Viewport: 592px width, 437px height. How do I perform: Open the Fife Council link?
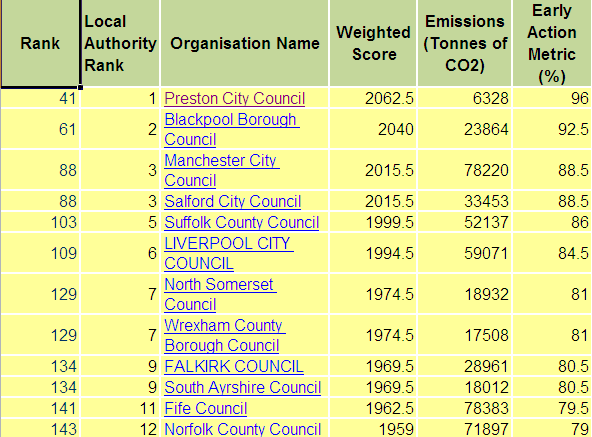tap(206, 408)
